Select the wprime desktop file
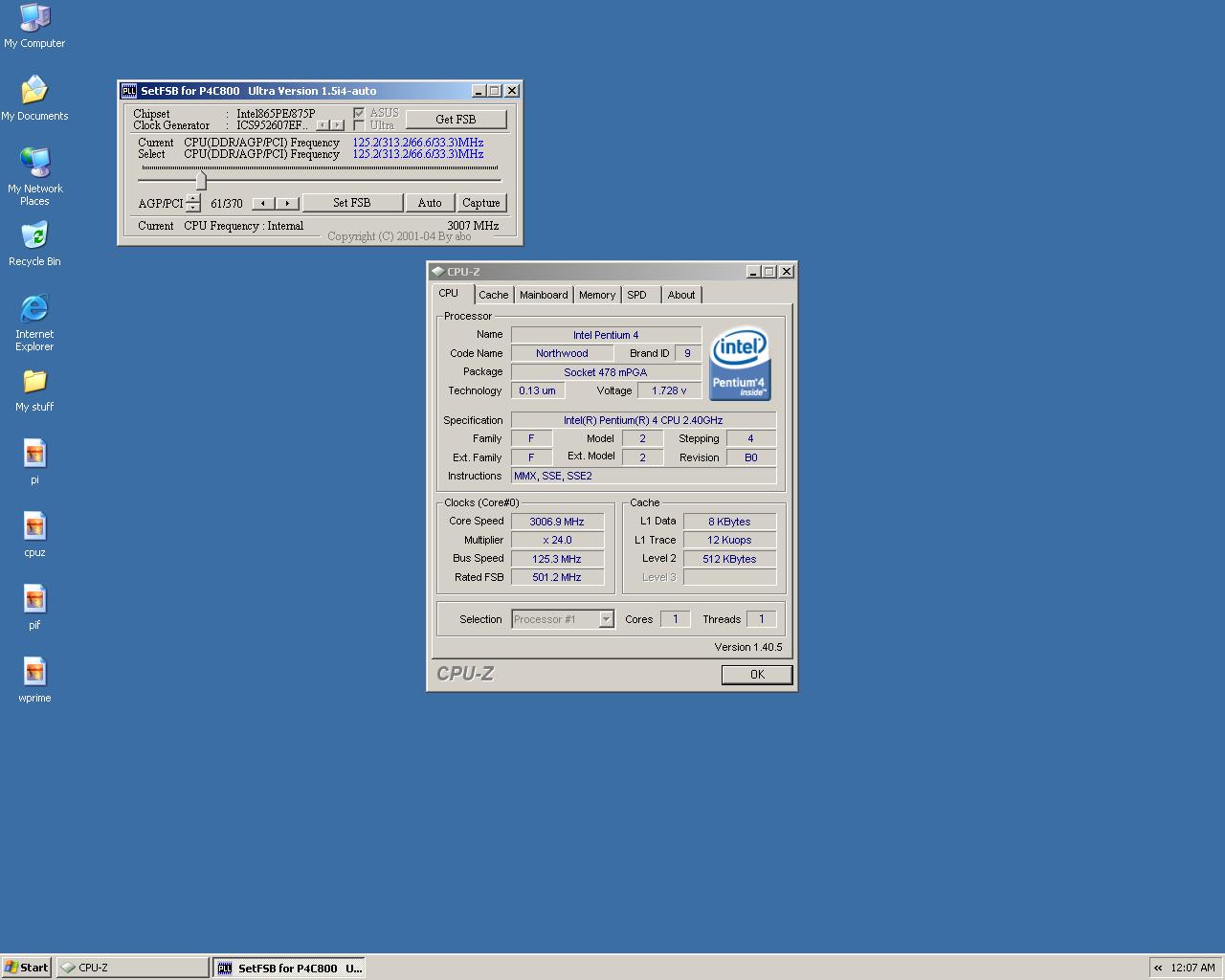Viewport: 1225px width, 980px height. (34, 680)
